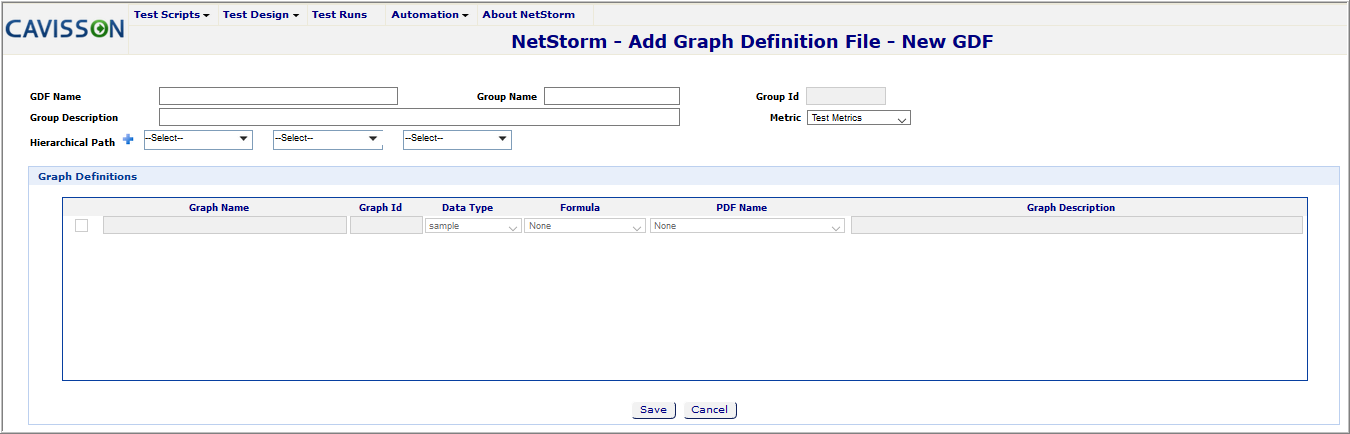The image size is (1350, 434).
Task: Click the Graph Id column header
Action: (380, 208)
